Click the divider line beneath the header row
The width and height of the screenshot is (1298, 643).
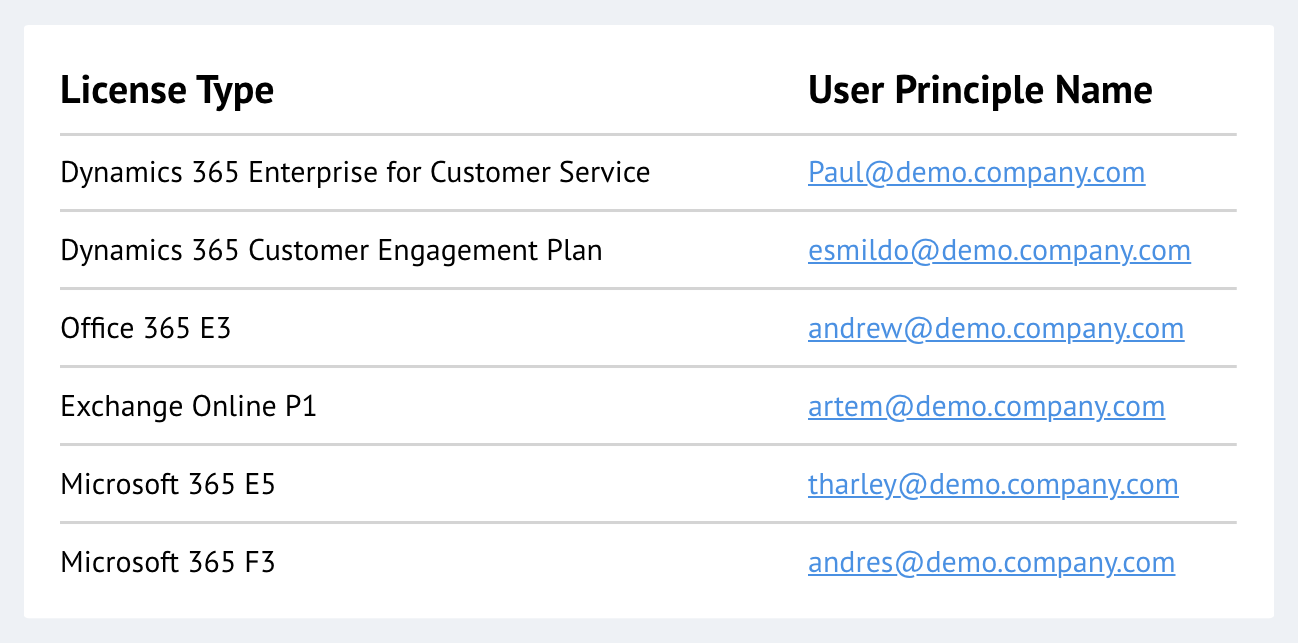point(648,134)
